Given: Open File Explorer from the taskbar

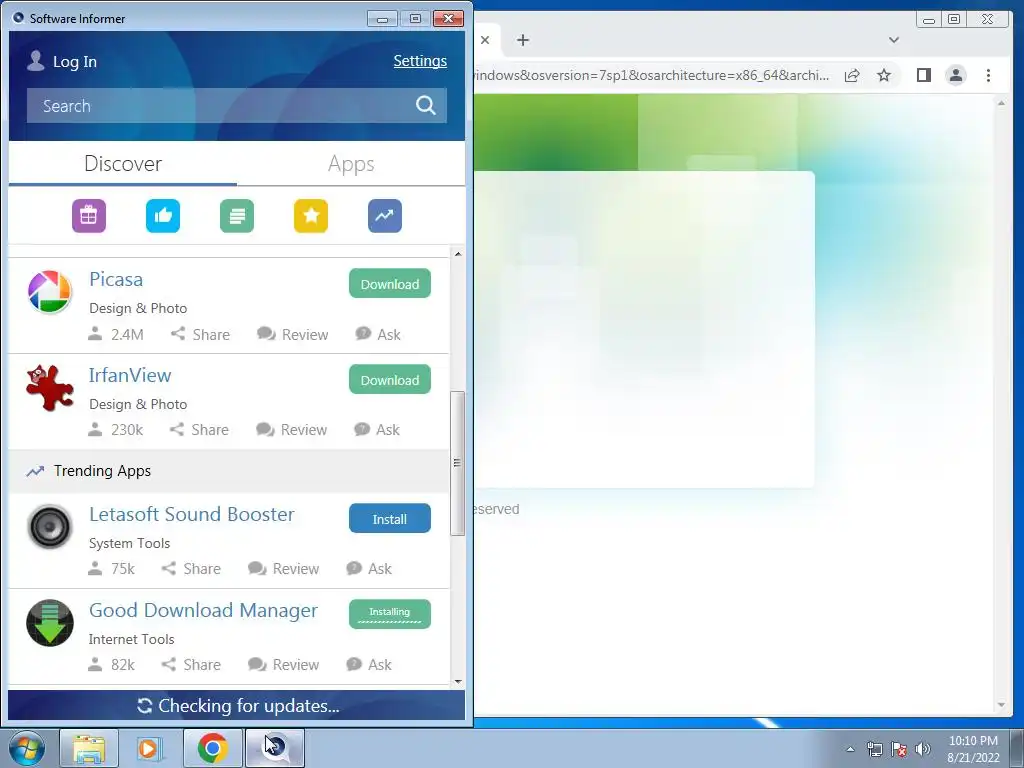Looking at the screenshot, I should pos(89,748).
